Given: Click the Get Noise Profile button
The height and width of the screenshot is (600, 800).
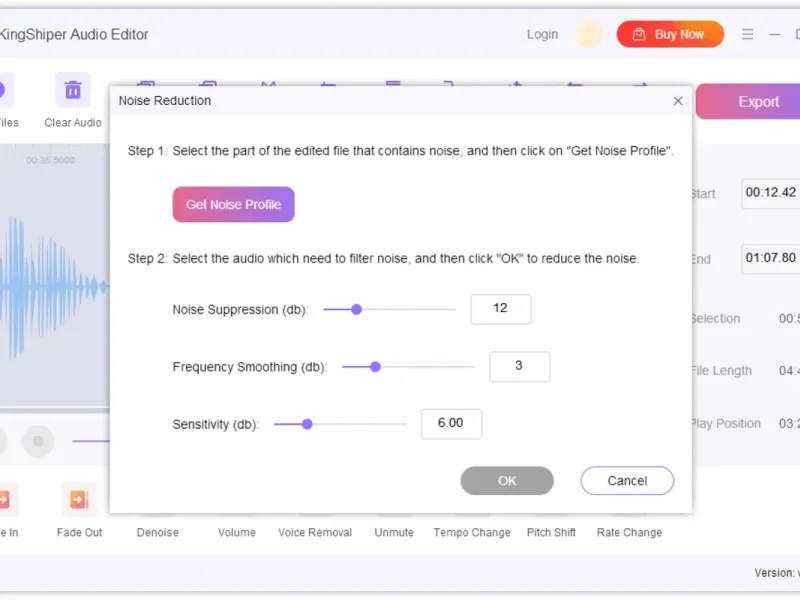Looking at the screenshot, I should 233,205.
